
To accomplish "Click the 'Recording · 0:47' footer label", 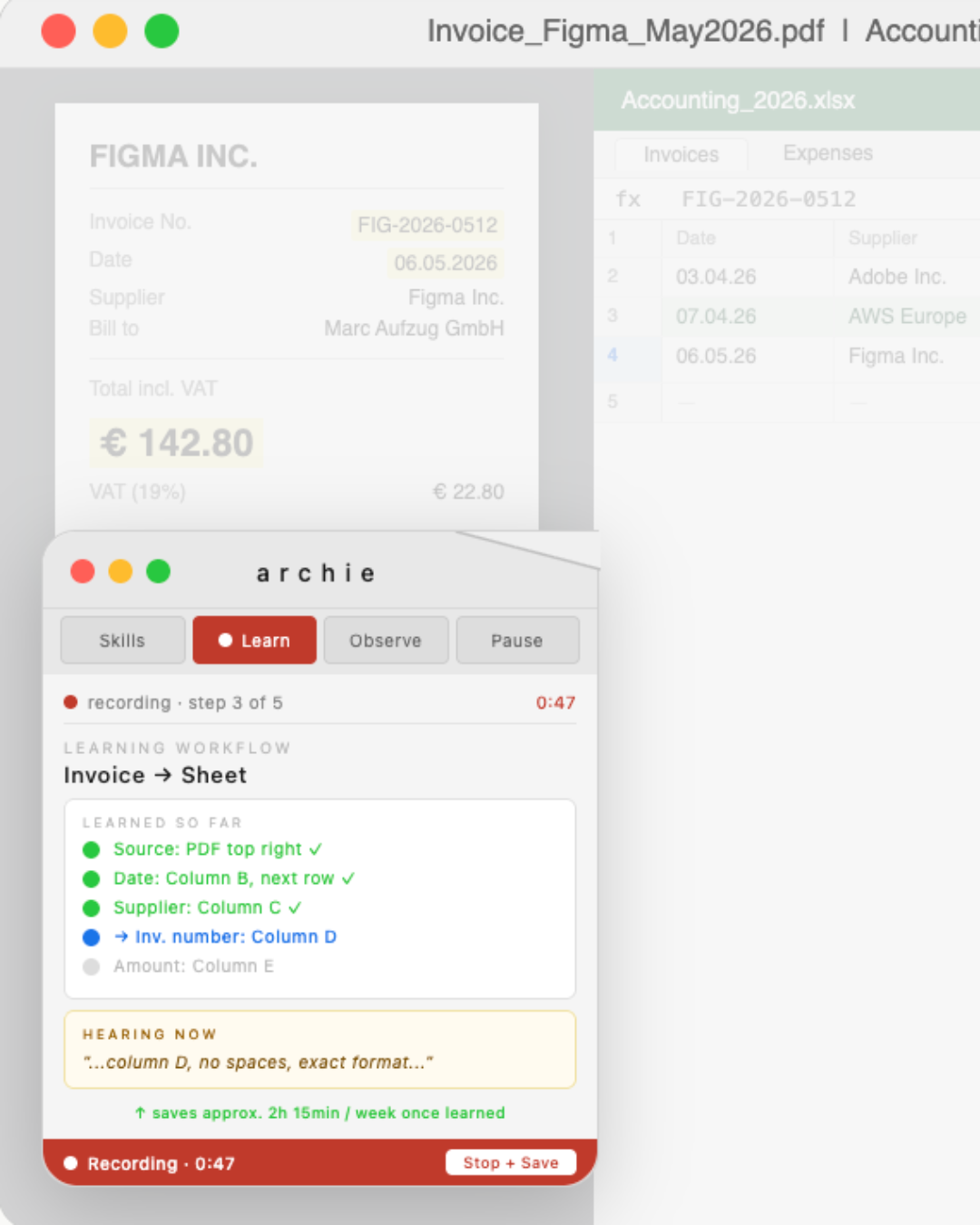I will tap(161, 1163).
